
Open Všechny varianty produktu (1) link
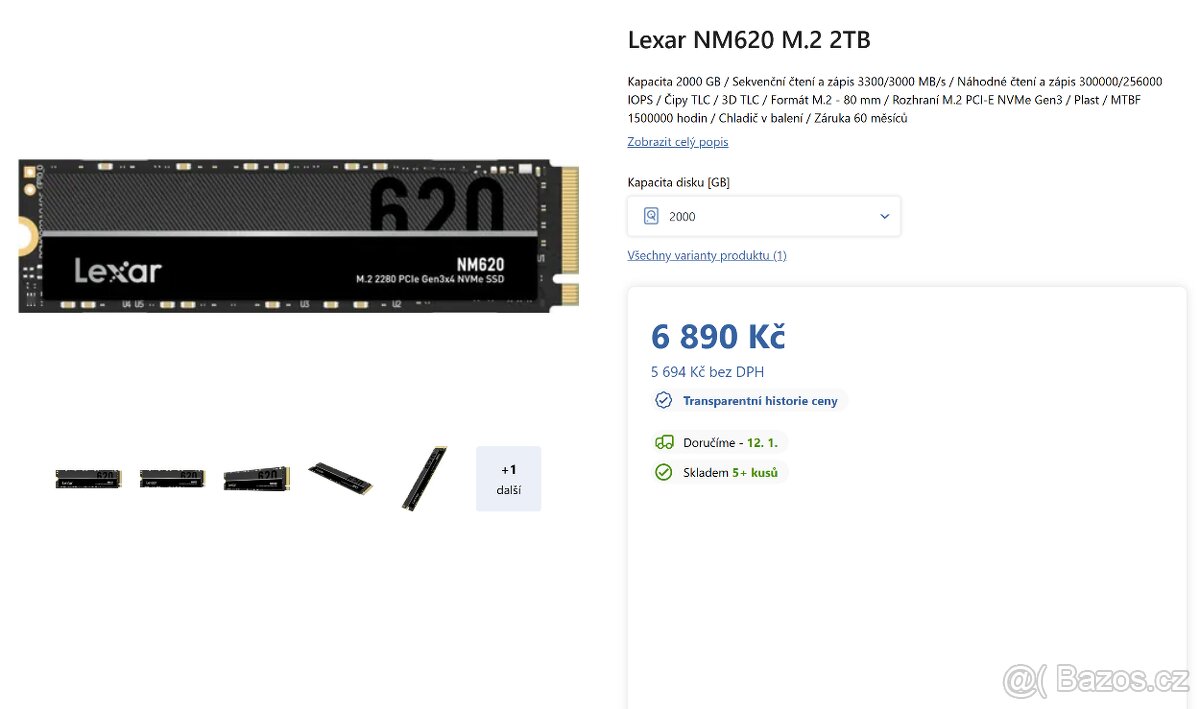point(707,255)
